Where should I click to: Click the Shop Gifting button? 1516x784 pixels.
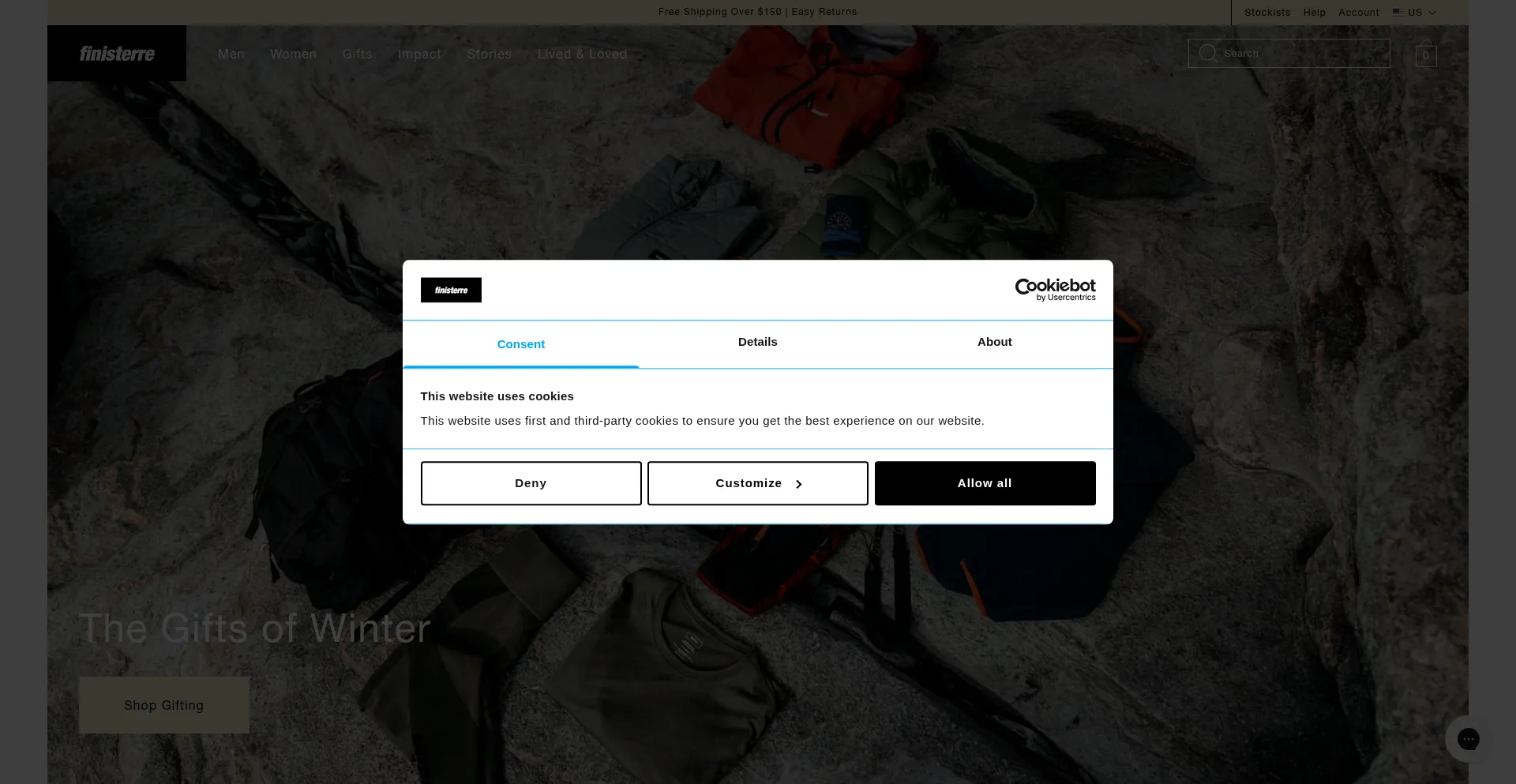[x=164, y=705]
